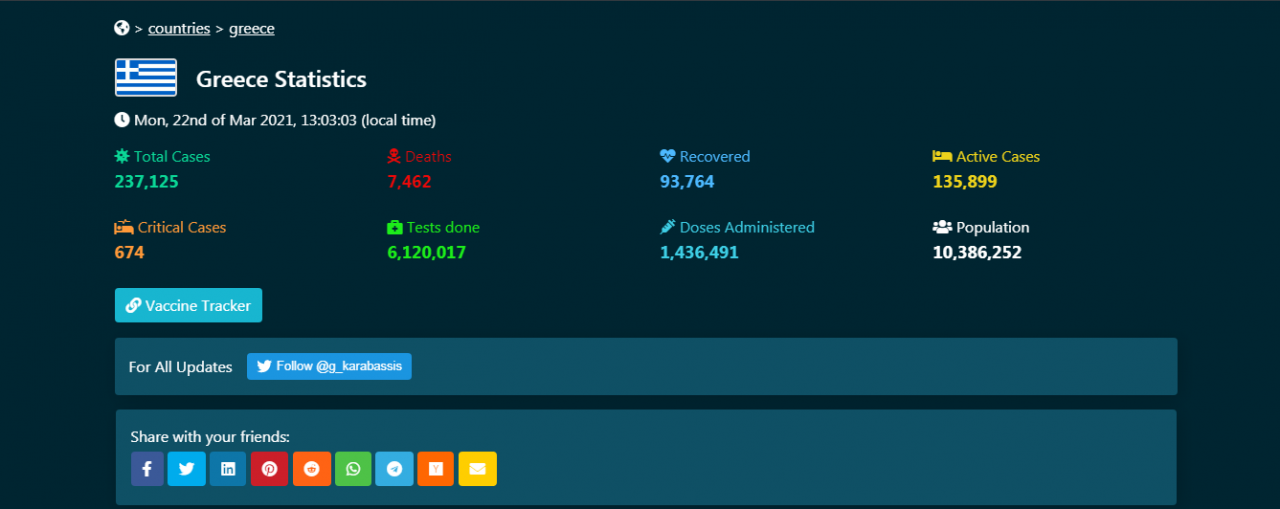This screenshot has height=509, width=1280.
Task: Click the Total Cases label
Action: point(172,157)
